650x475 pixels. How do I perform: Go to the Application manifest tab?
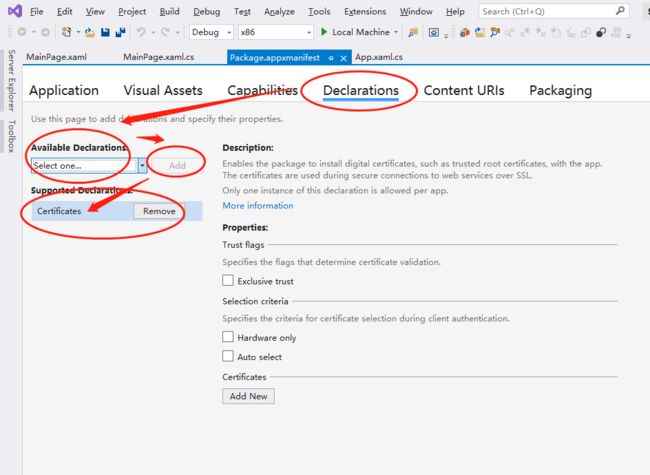[64, 90]
